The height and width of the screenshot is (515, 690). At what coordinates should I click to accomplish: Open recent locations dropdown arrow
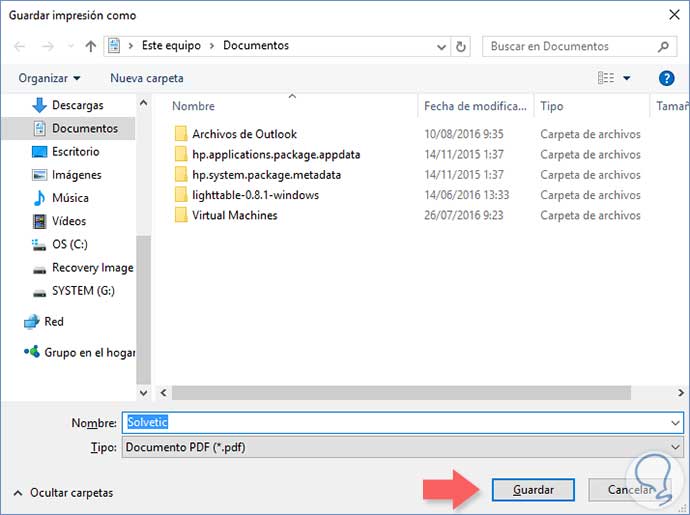[x=70, y=46]
